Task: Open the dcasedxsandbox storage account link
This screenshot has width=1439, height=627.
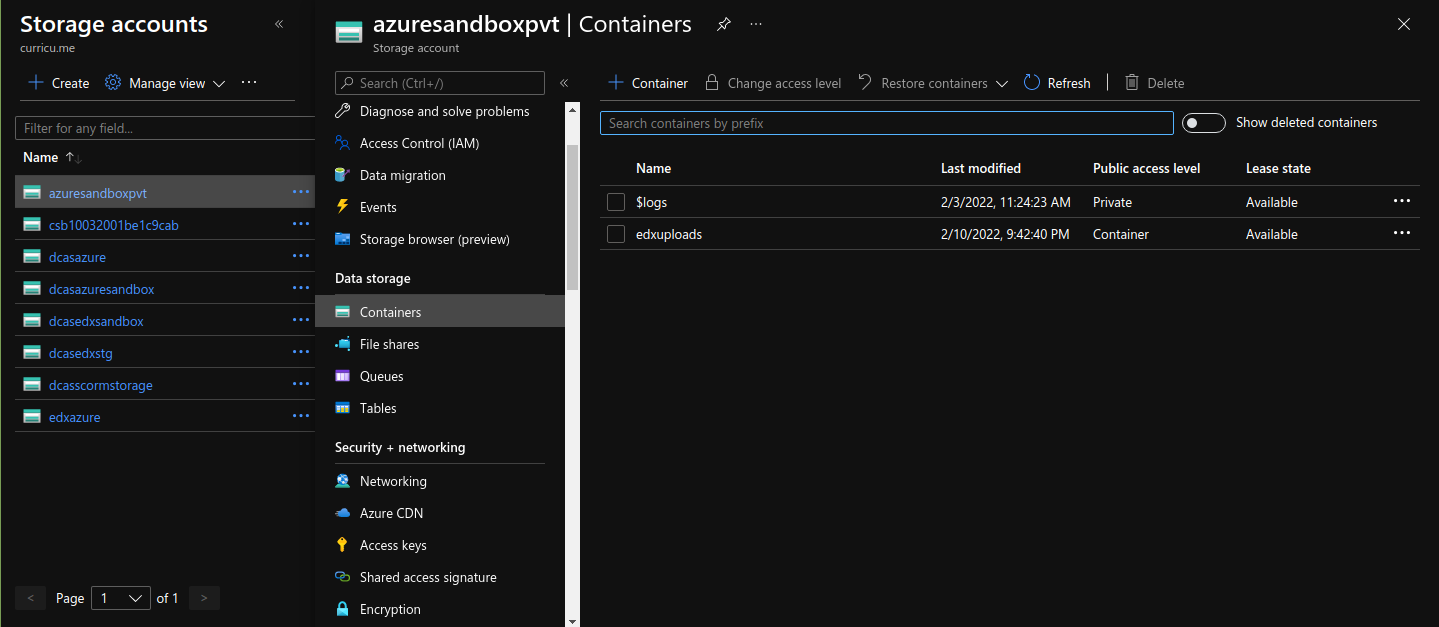Action: pyautogui.click(x=96, y=321)
